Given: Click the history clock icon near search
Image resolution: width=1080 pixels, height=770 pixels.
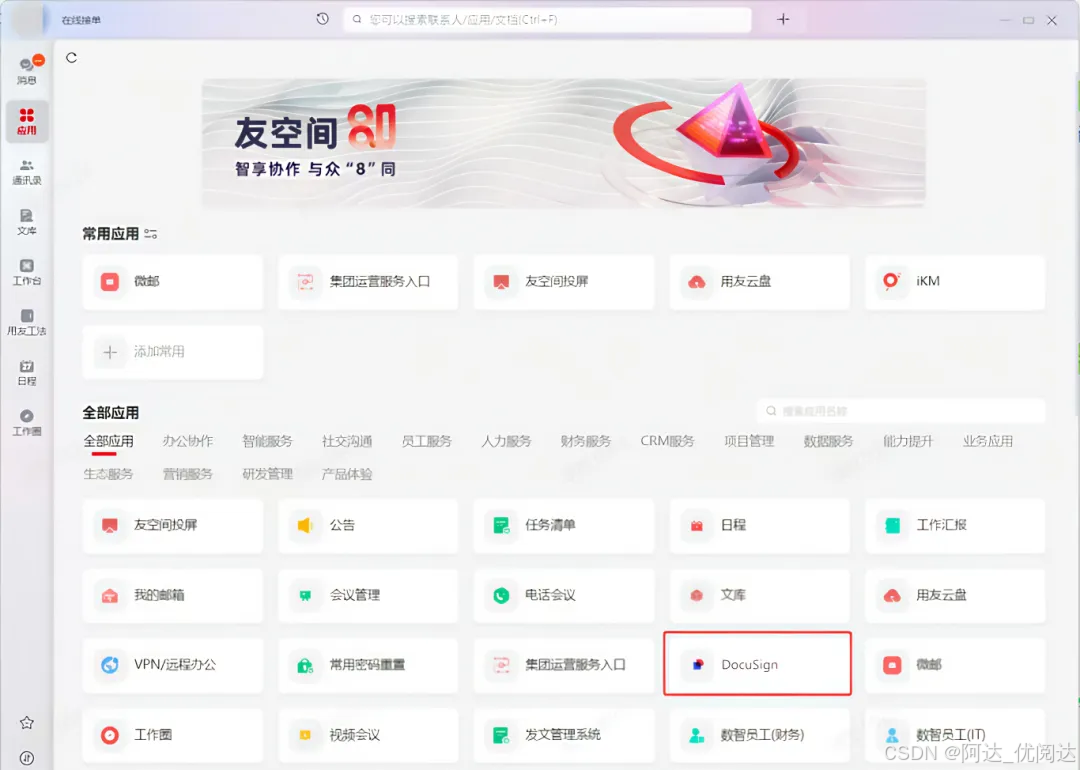Looking at the screenshot, I should 322,19.
